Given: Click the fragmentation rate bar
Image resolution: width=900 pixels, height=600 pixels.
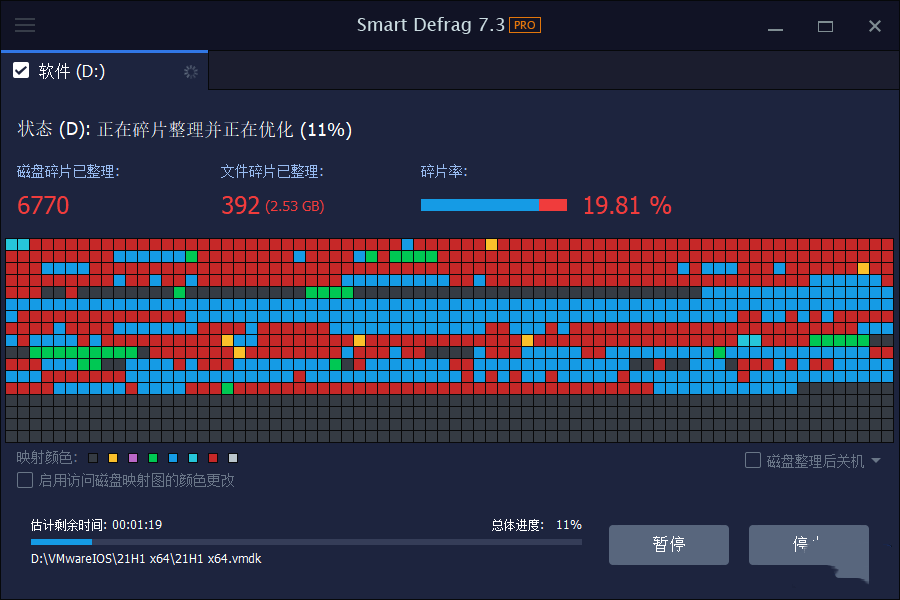Looking at the screenshot, I should (494, 205).
